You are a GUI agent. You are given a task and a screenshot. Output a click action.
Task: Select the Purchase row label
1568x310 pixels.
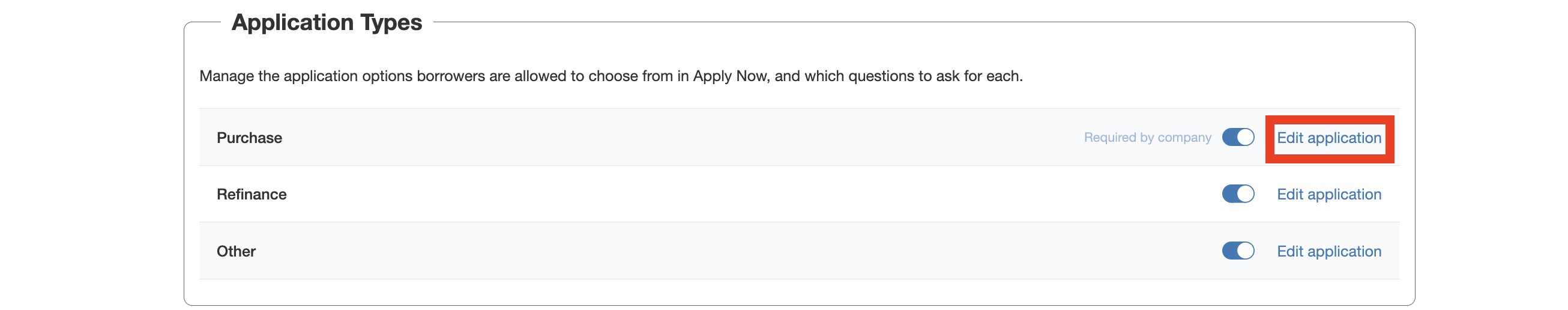pos(249,138)
